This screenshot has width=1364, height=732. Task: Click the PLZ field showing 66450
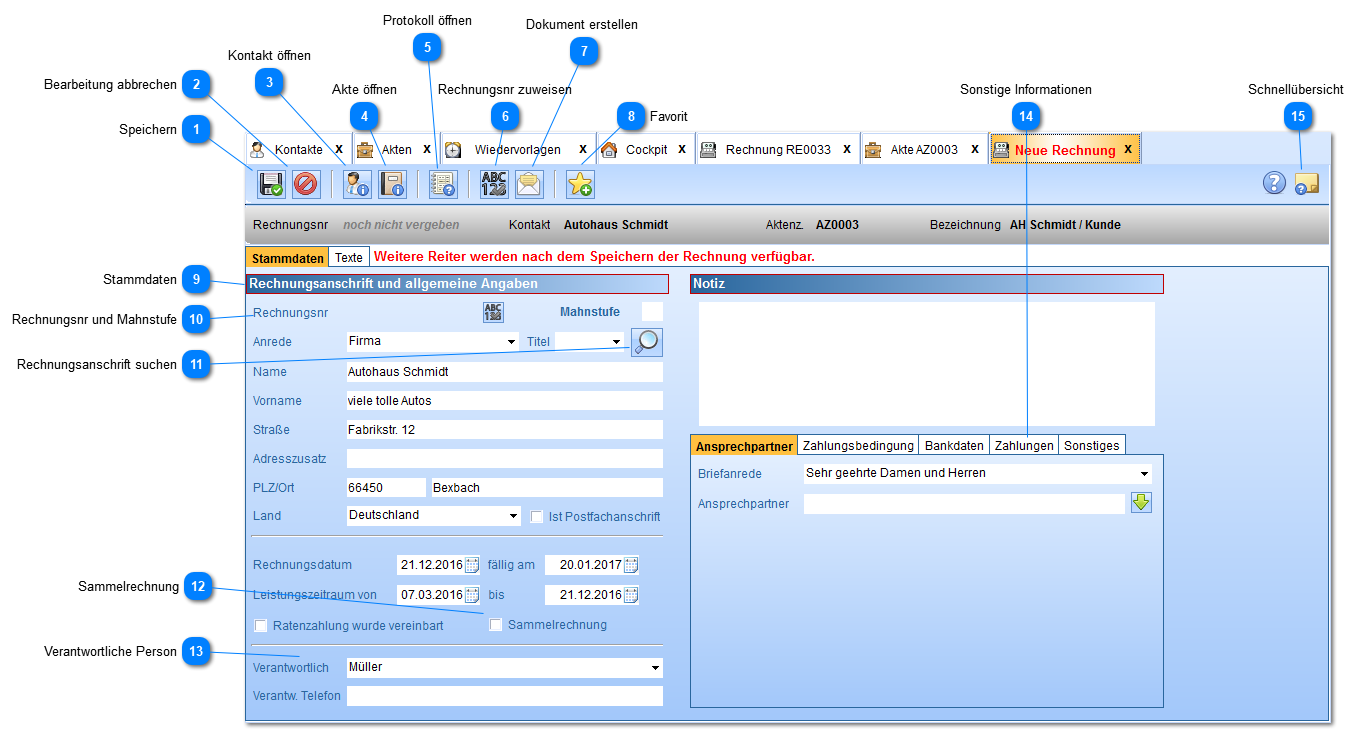(386, 488)
